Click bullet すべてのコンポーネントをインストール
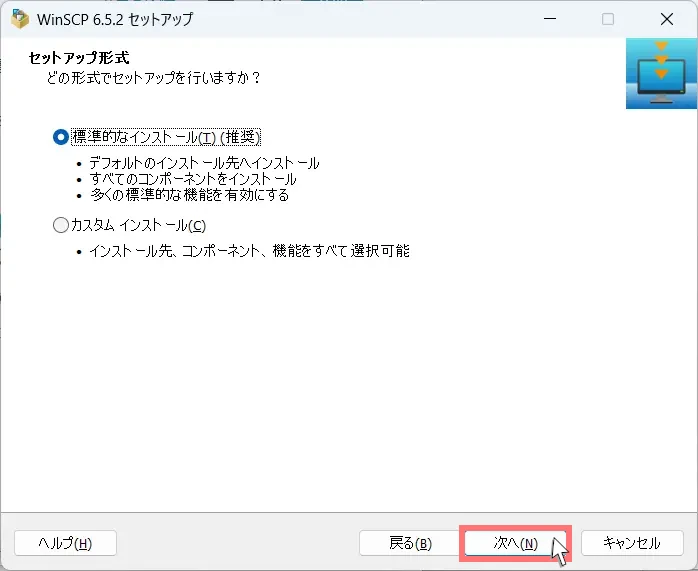This screenshot has width=698, height=571. tap(193, 179)
